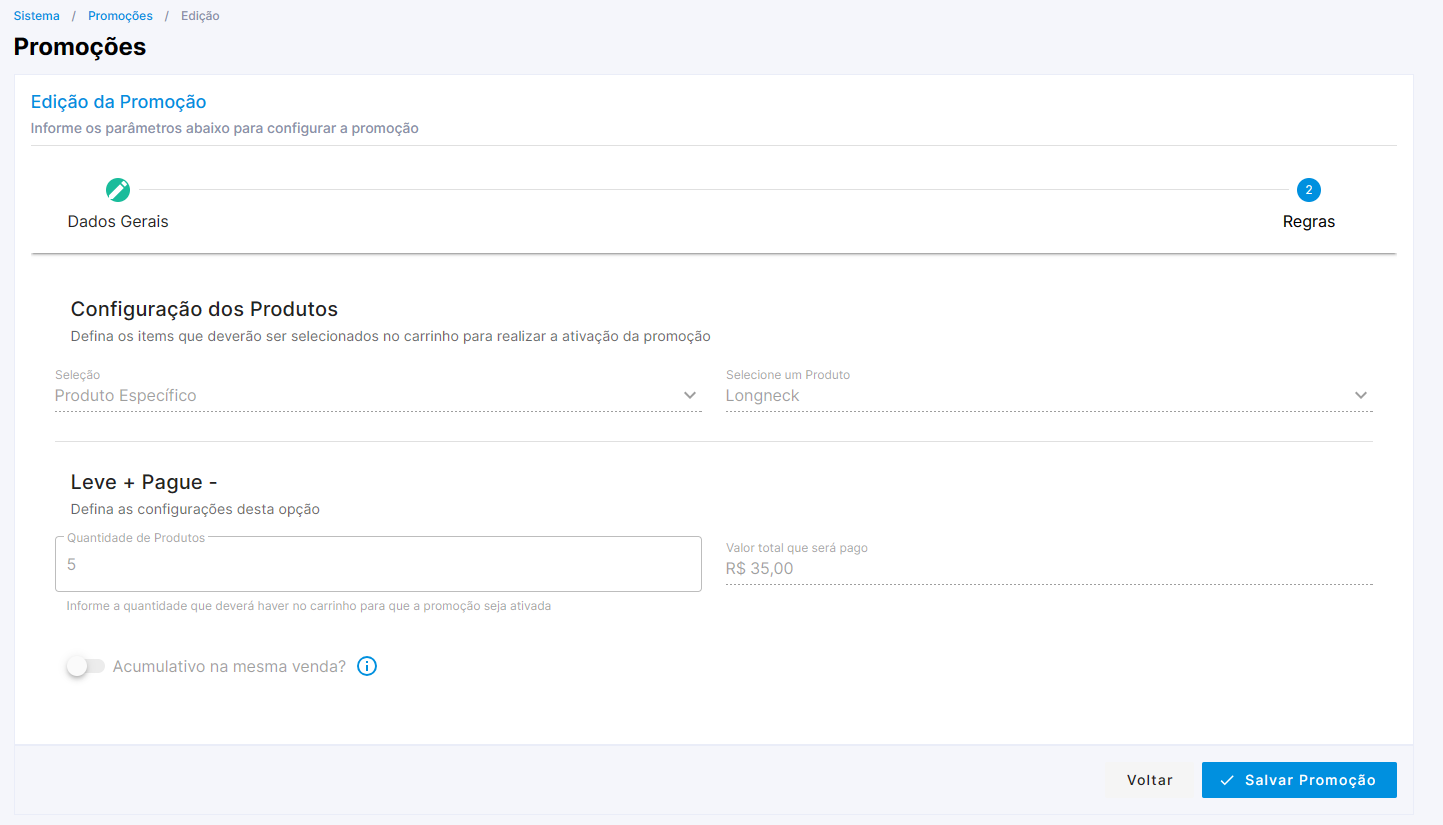Select the Regras step label

pos(1309,222)
